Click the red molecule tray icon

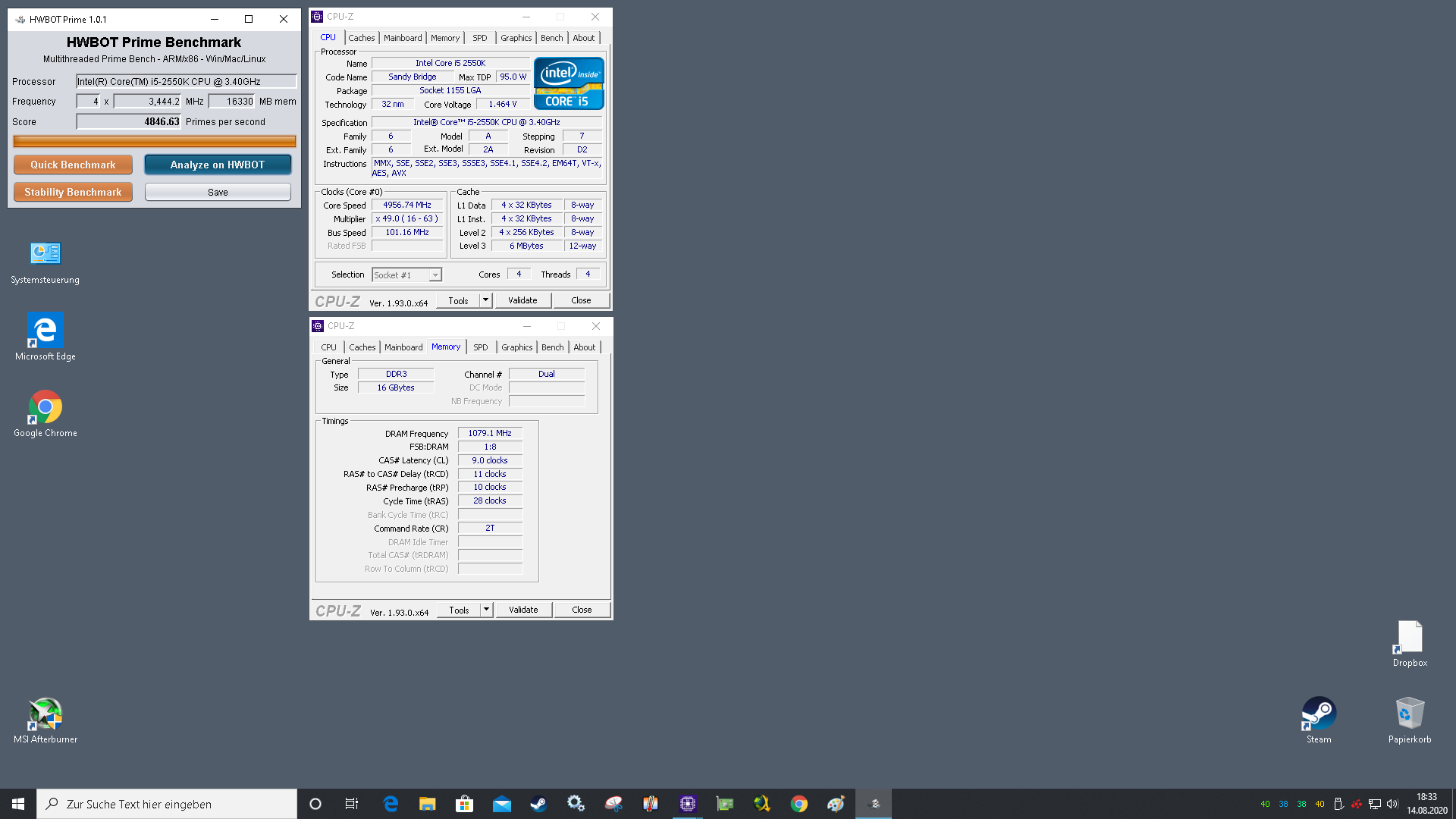click(1356, 804)
